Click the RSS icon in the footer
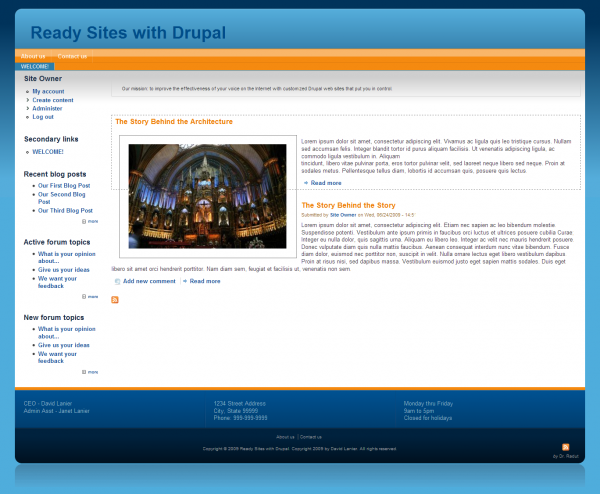 tap(566, 446)
